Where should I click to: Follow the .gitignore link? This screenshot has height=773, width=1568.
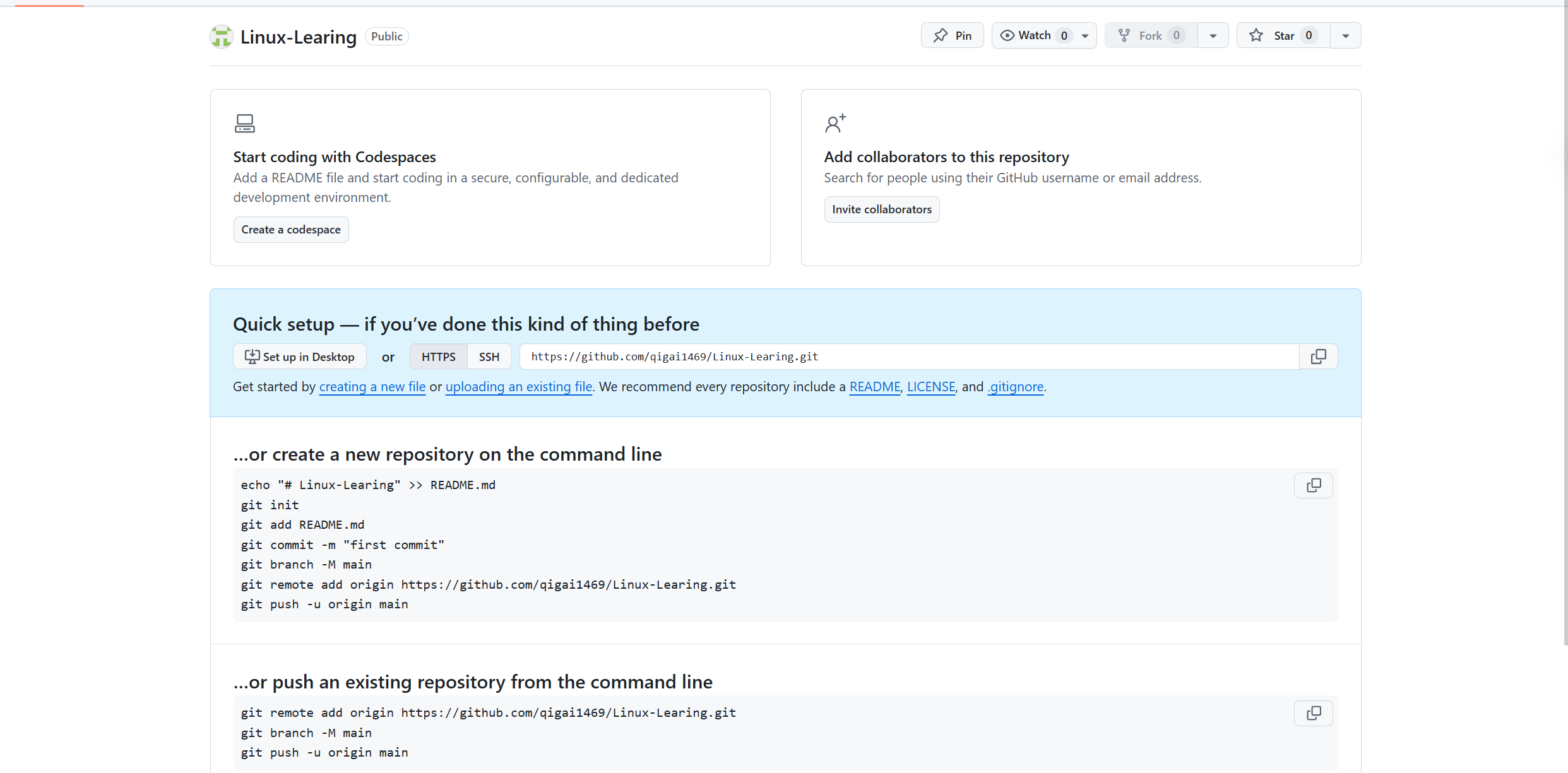coord(1016,387)
